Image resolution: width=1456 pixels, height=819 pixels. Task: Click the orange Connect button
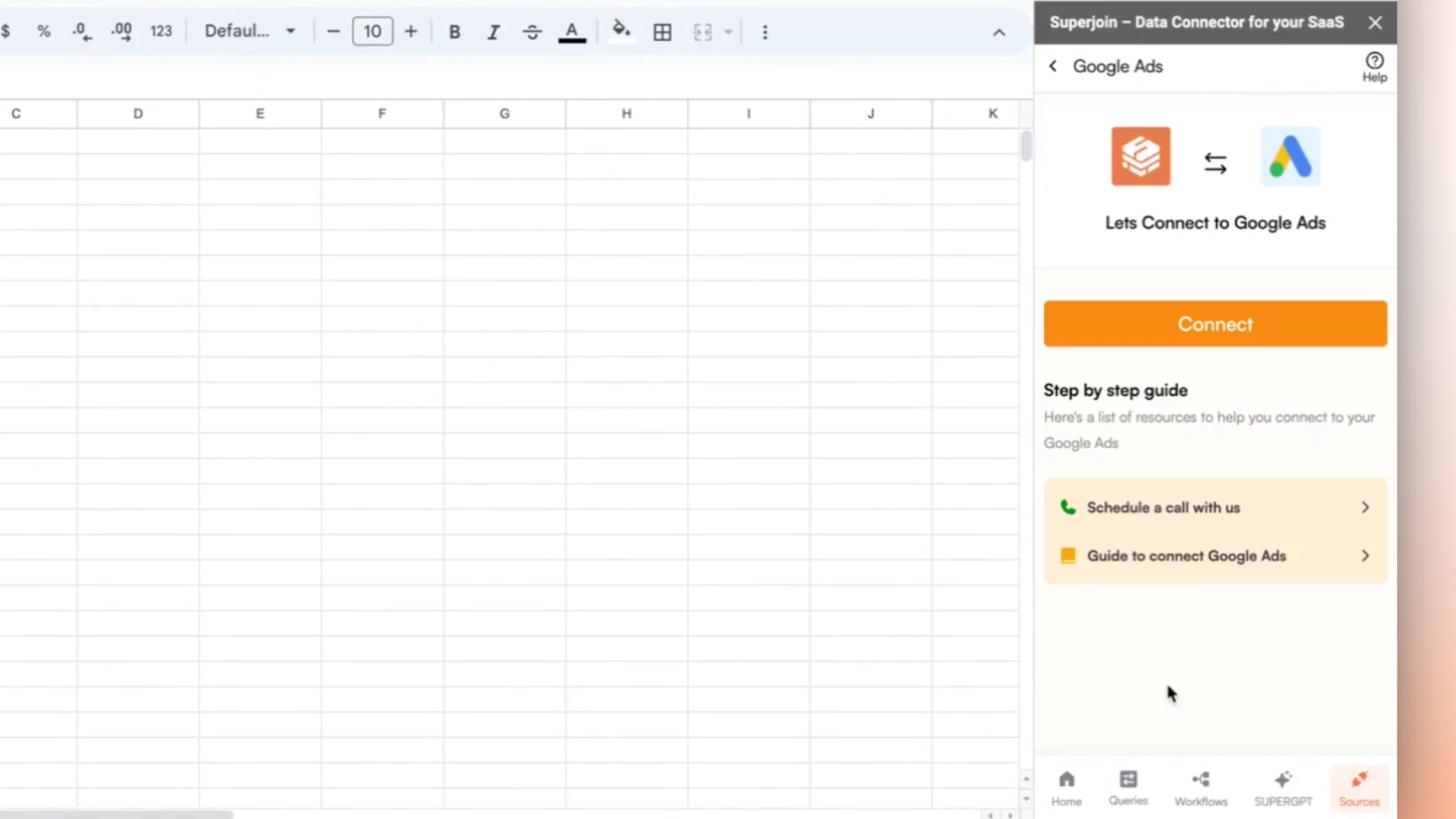coord(1215,324)
